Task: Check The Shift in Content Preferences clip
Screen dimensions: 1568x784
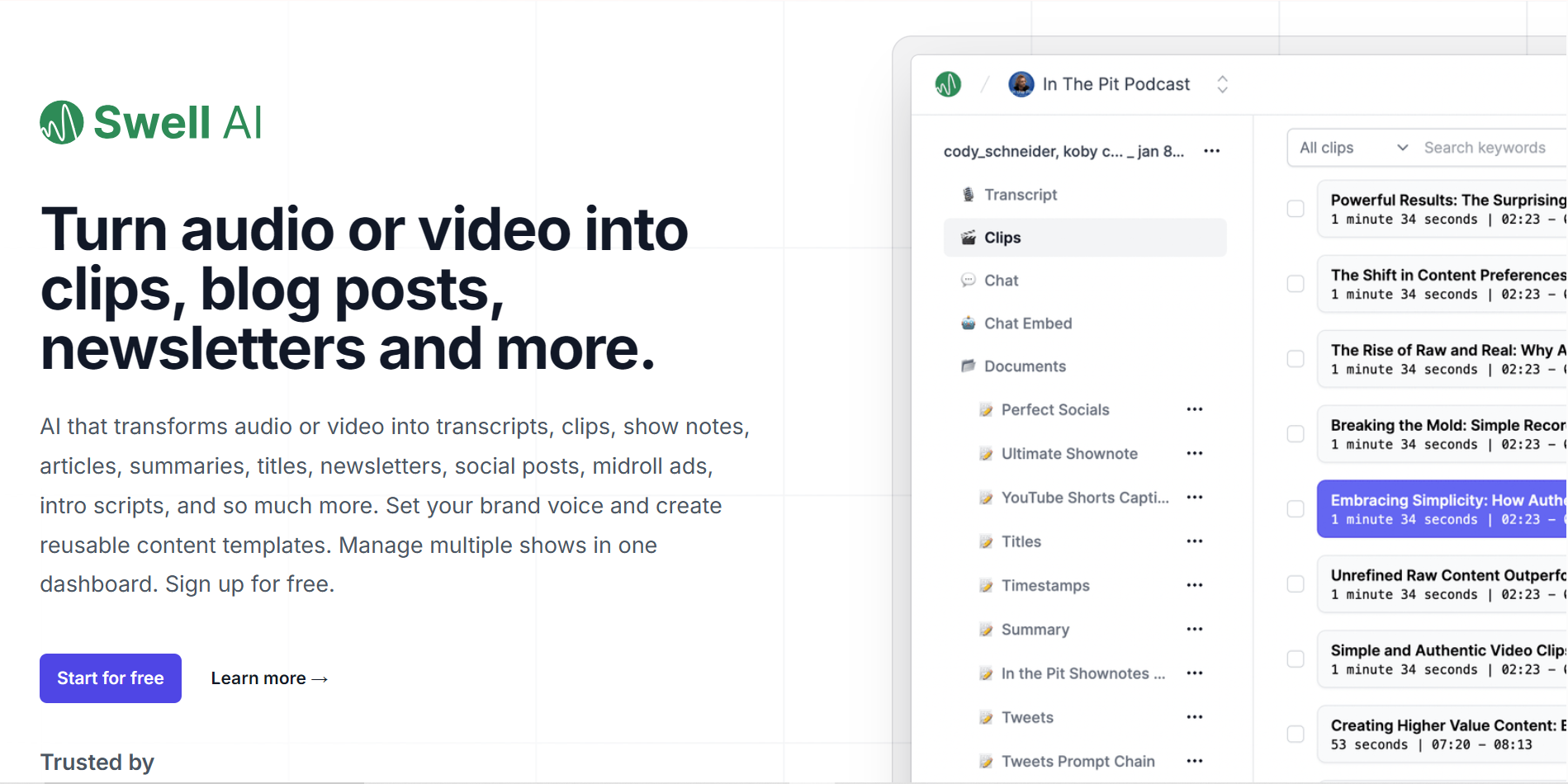Action: [1296, 284]
